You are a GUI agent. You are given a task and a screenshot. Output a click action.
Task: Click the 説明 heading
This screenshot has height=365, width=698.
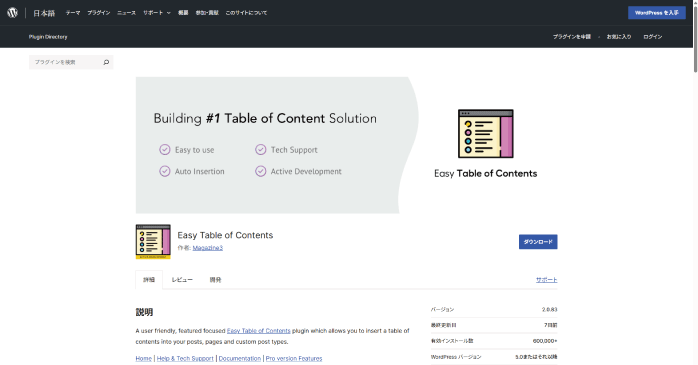tap(144, 312)
